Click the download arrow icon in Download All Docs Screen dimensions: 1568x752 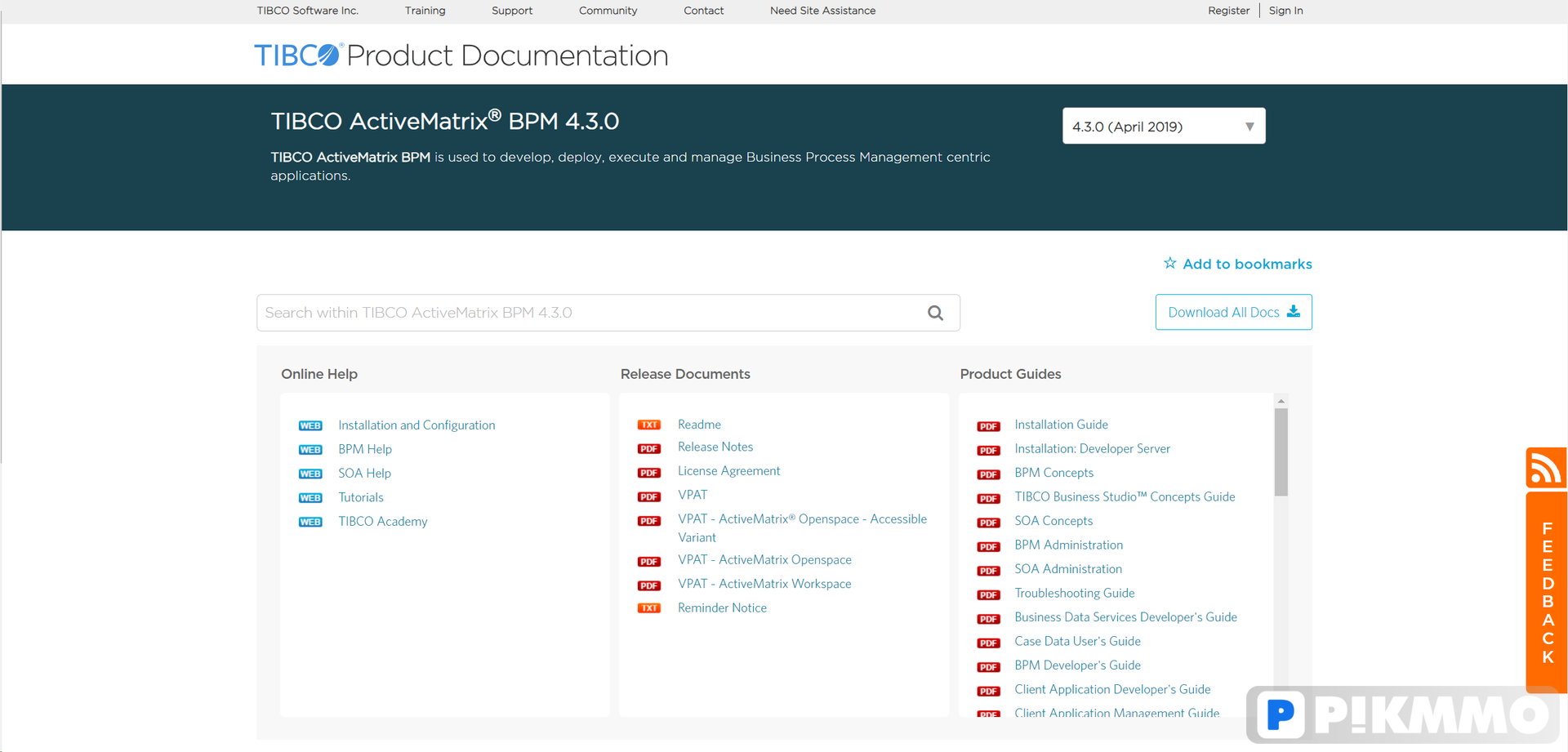point(1294,312)
